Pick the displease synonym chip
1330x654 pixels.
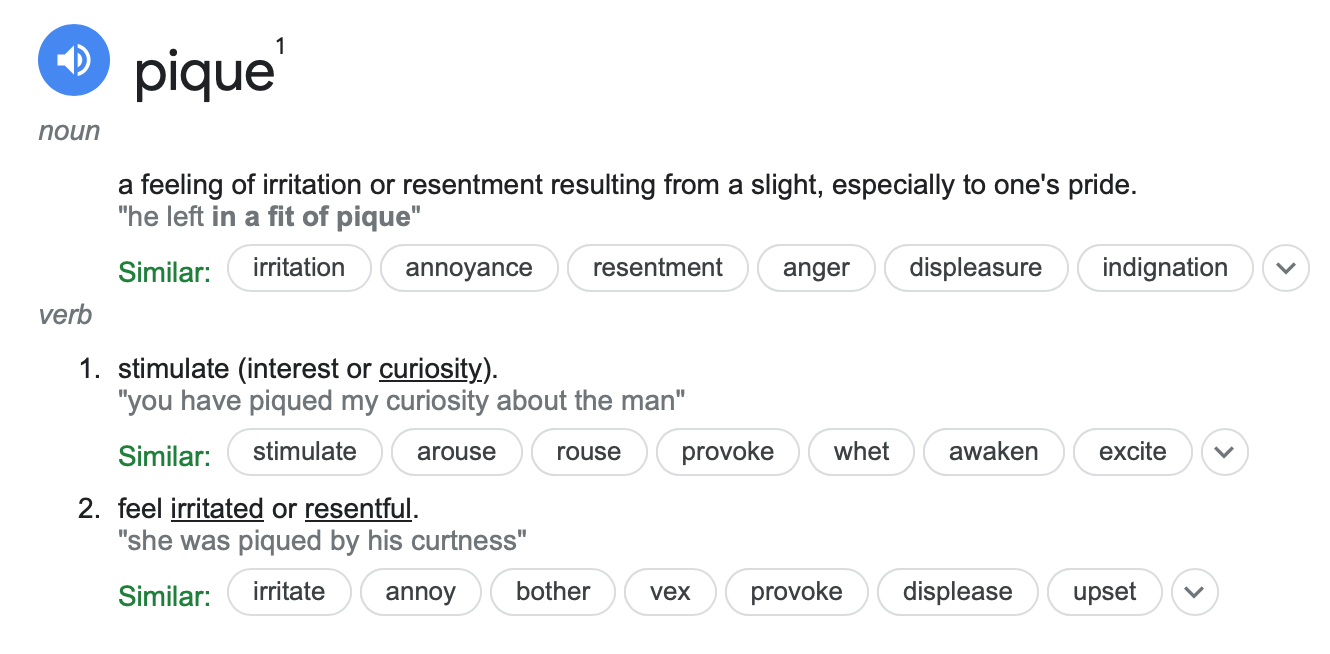[x=957, y=592]
